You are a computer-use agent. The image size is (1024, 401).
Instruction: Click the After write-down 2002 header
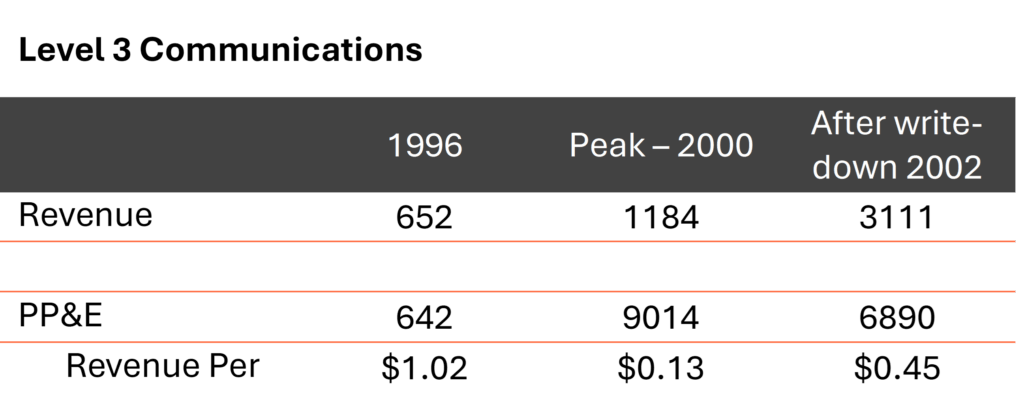tap(896, 146)
